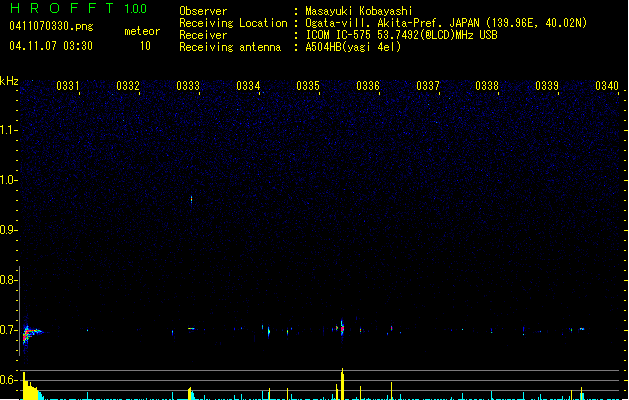Click the Observer label
629x400 pixels.
click(x=203, y=11)
